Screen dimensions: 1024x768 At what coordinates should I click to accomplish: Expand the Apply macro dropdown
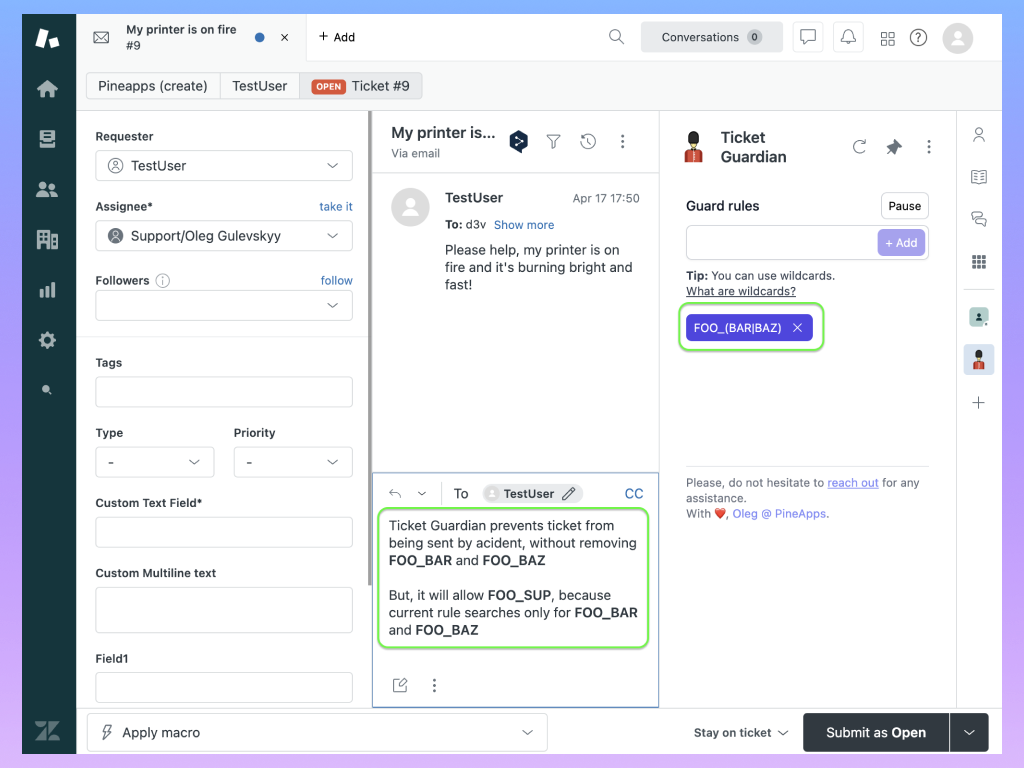[x=317, y=733]
